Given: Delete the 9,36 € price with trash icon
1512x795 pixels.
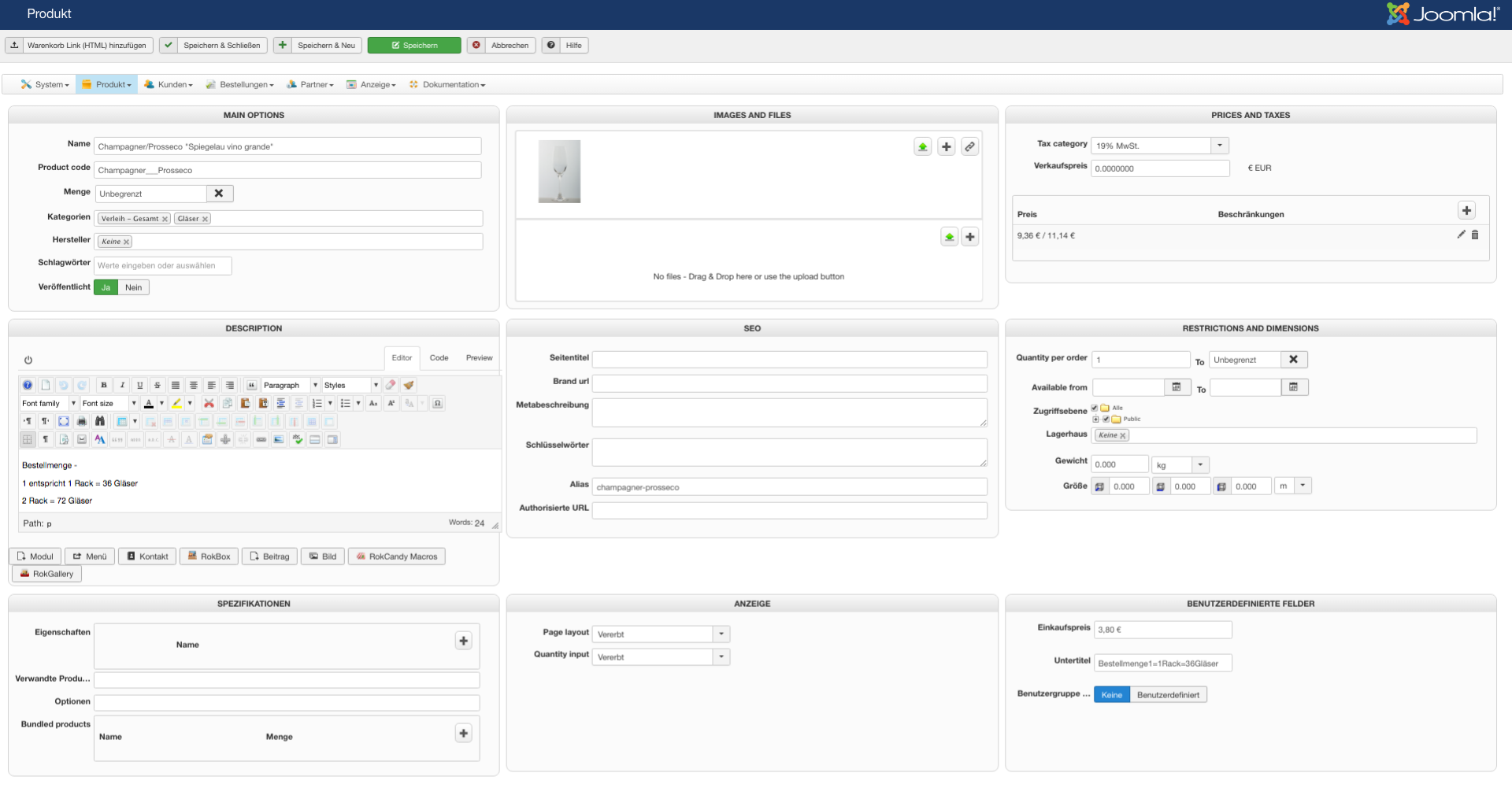Looking at the screenshot, I should point(1475,235).
